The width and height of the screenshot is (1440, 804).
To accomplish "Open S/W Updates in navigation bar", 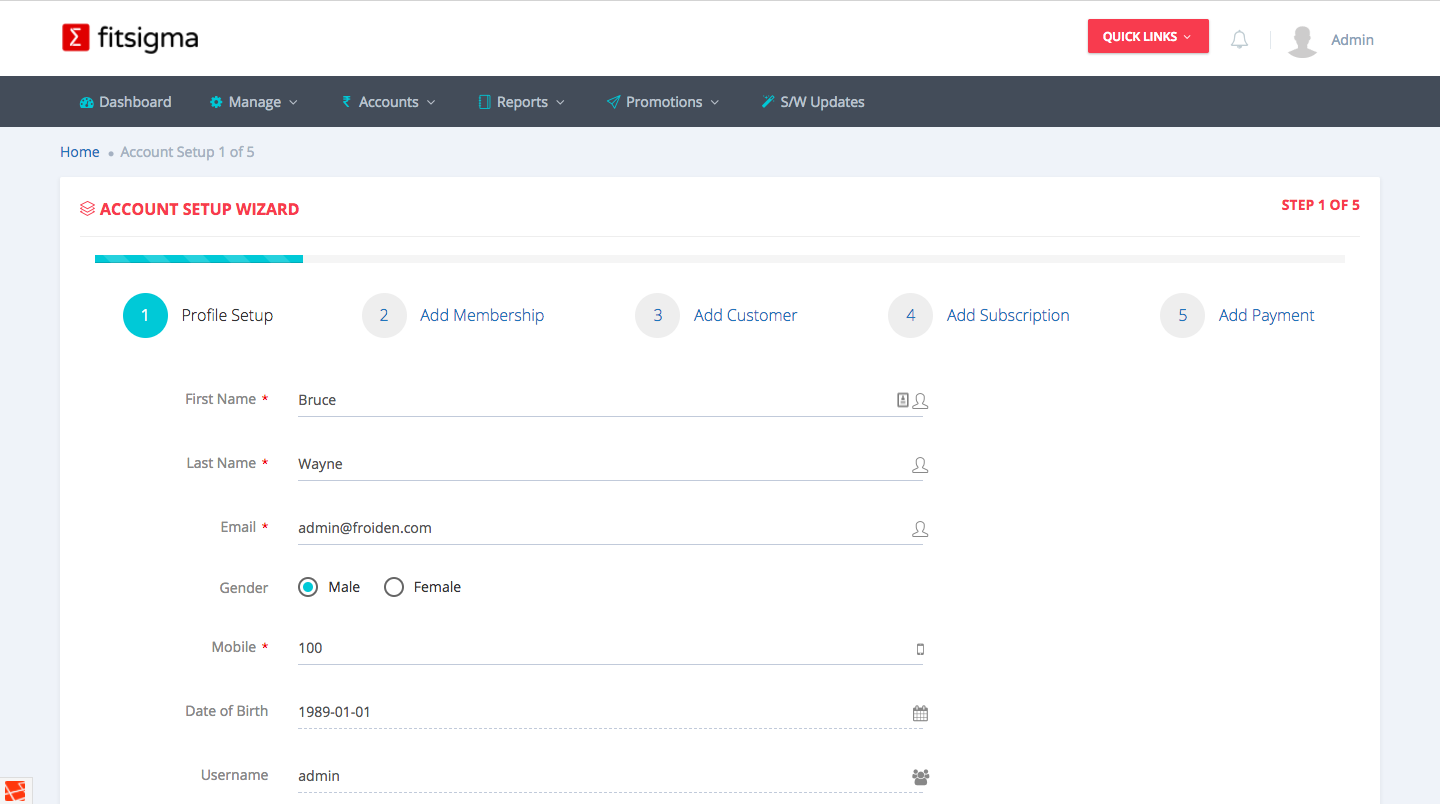I will coord(812,102).
